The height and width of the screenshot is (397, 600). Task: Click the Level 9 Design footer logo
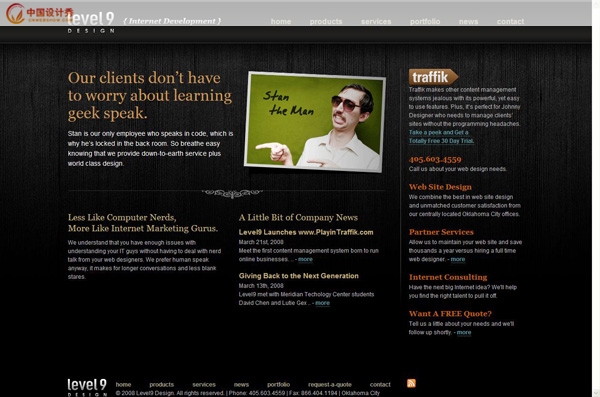pyautogui.click(x=87, y=387)
